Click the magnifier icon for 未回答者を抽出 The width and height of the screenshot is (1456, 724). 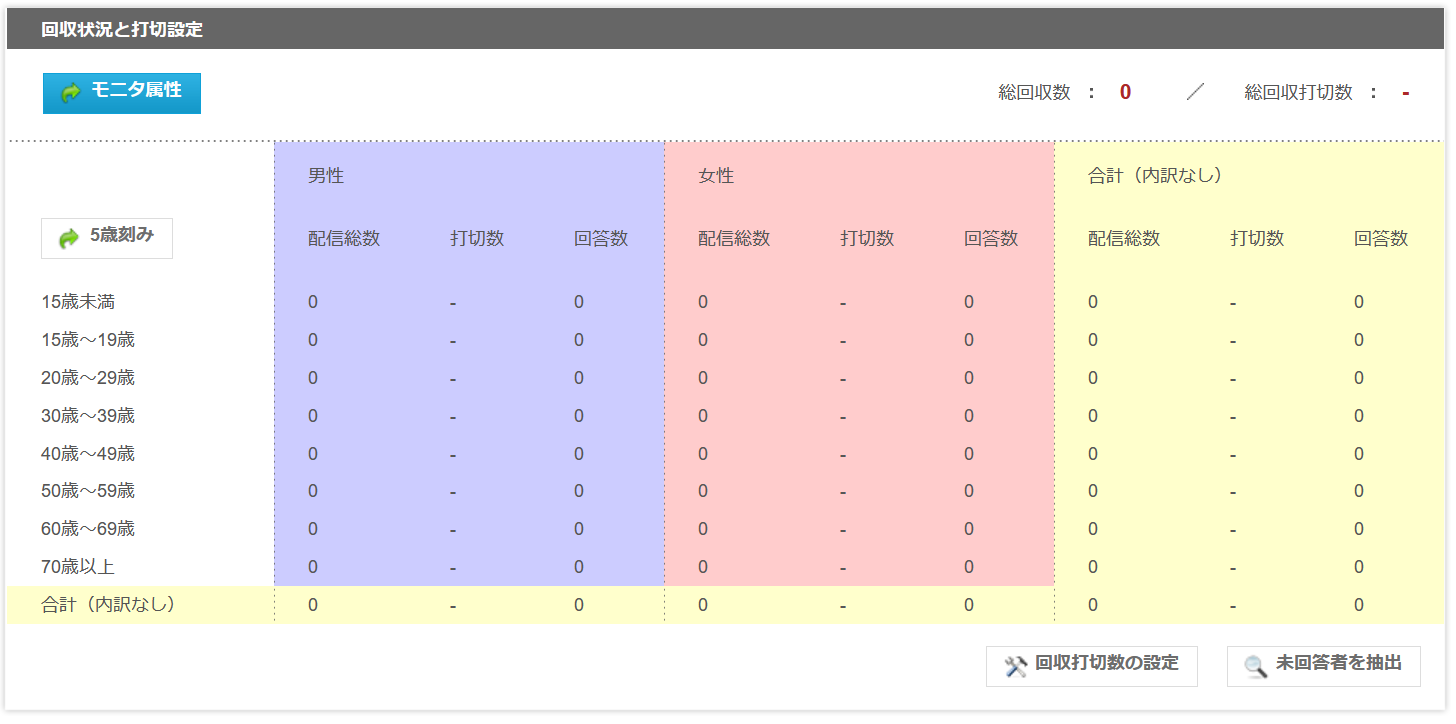click(x=1256, y=666)
